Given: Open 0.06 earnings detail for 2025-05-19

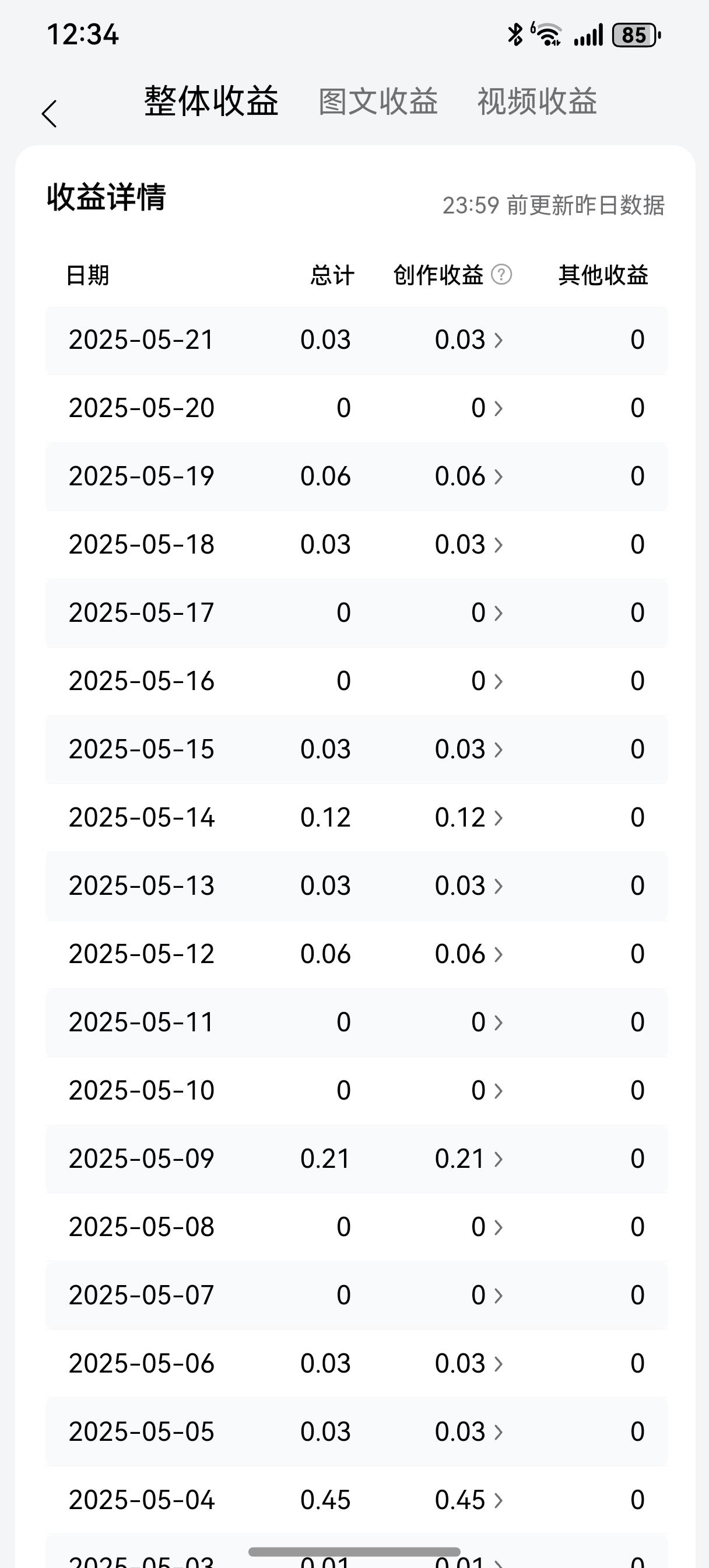Looking at the screenshot, I should pos(469,476).
